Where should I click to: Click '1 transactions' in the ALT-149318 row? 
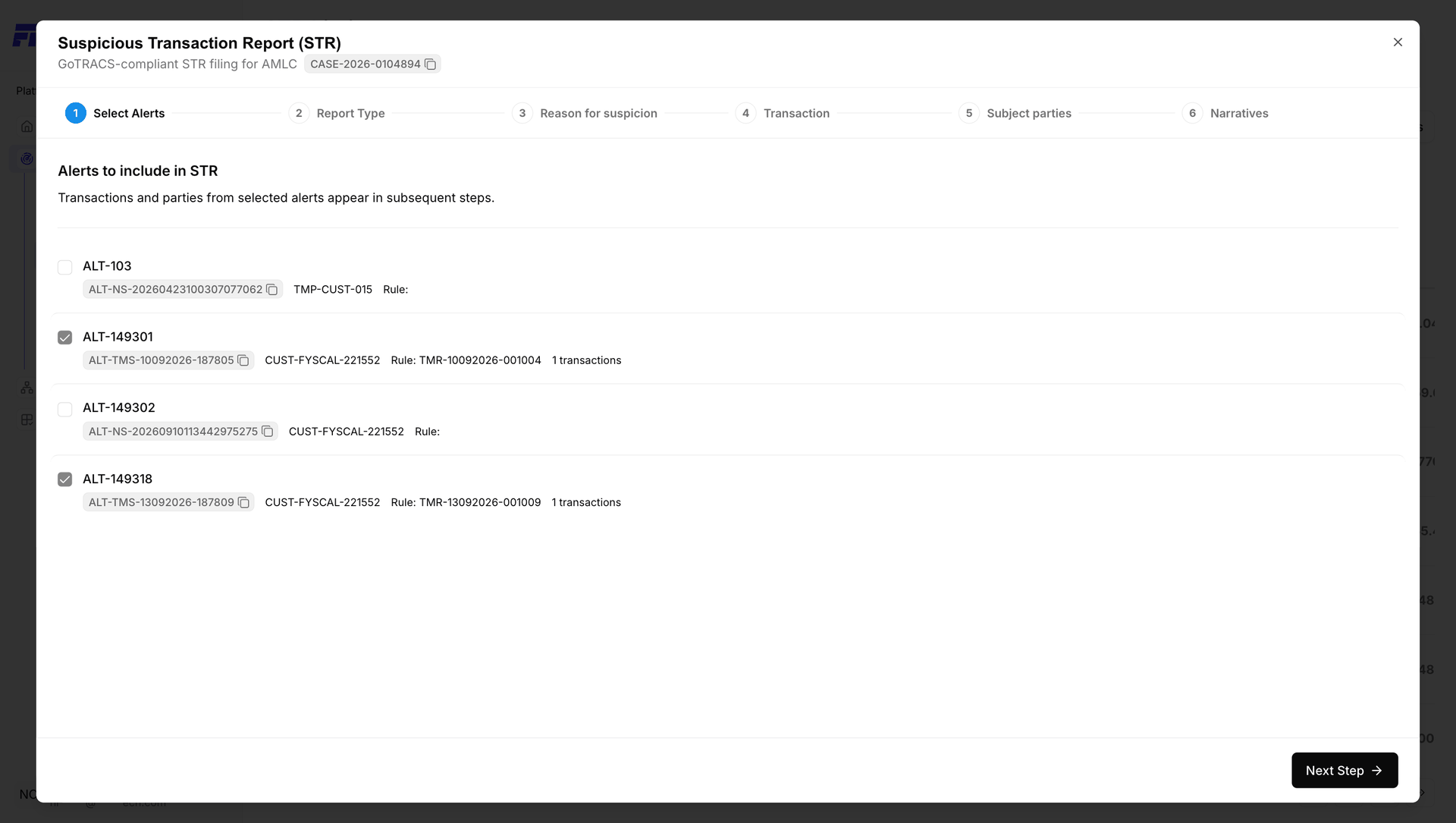586,502
